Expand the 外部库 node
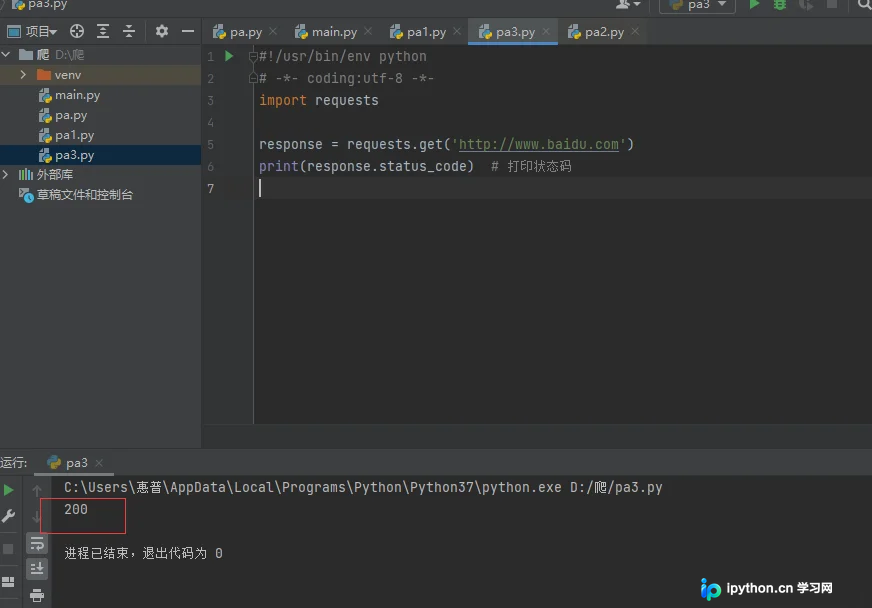The width and height of the screenshot is (872, 608). (x=6, y=175)
